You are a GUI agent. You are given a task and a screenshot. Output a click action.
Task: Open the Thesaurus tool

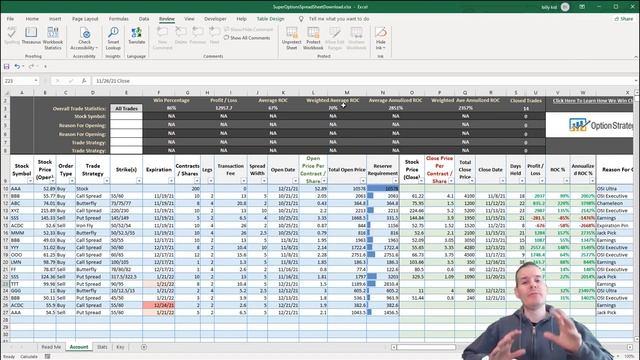point(31,36)
